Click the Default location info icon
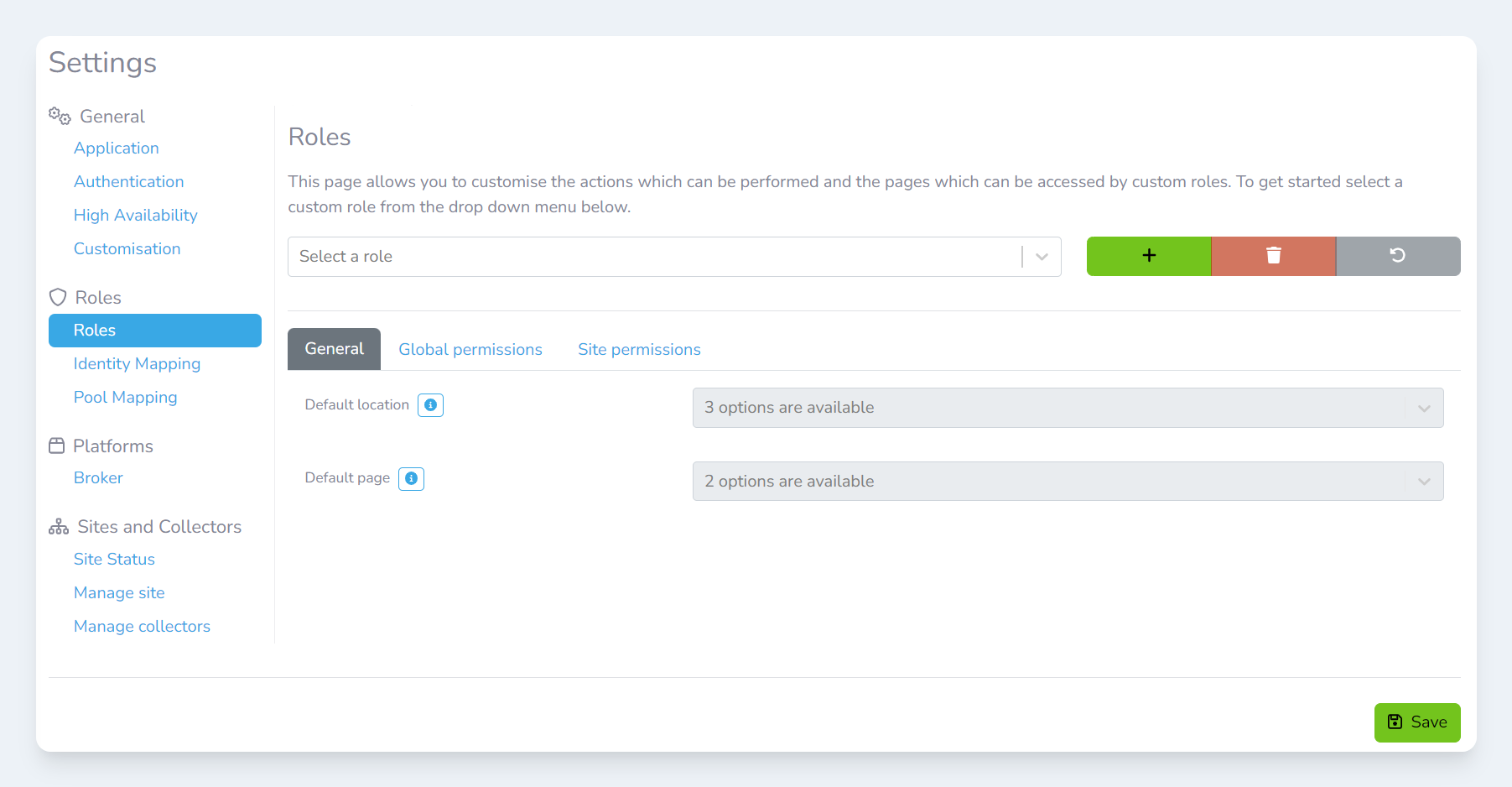The height and width of the screenshot is (787, 1512). point(430,405)
